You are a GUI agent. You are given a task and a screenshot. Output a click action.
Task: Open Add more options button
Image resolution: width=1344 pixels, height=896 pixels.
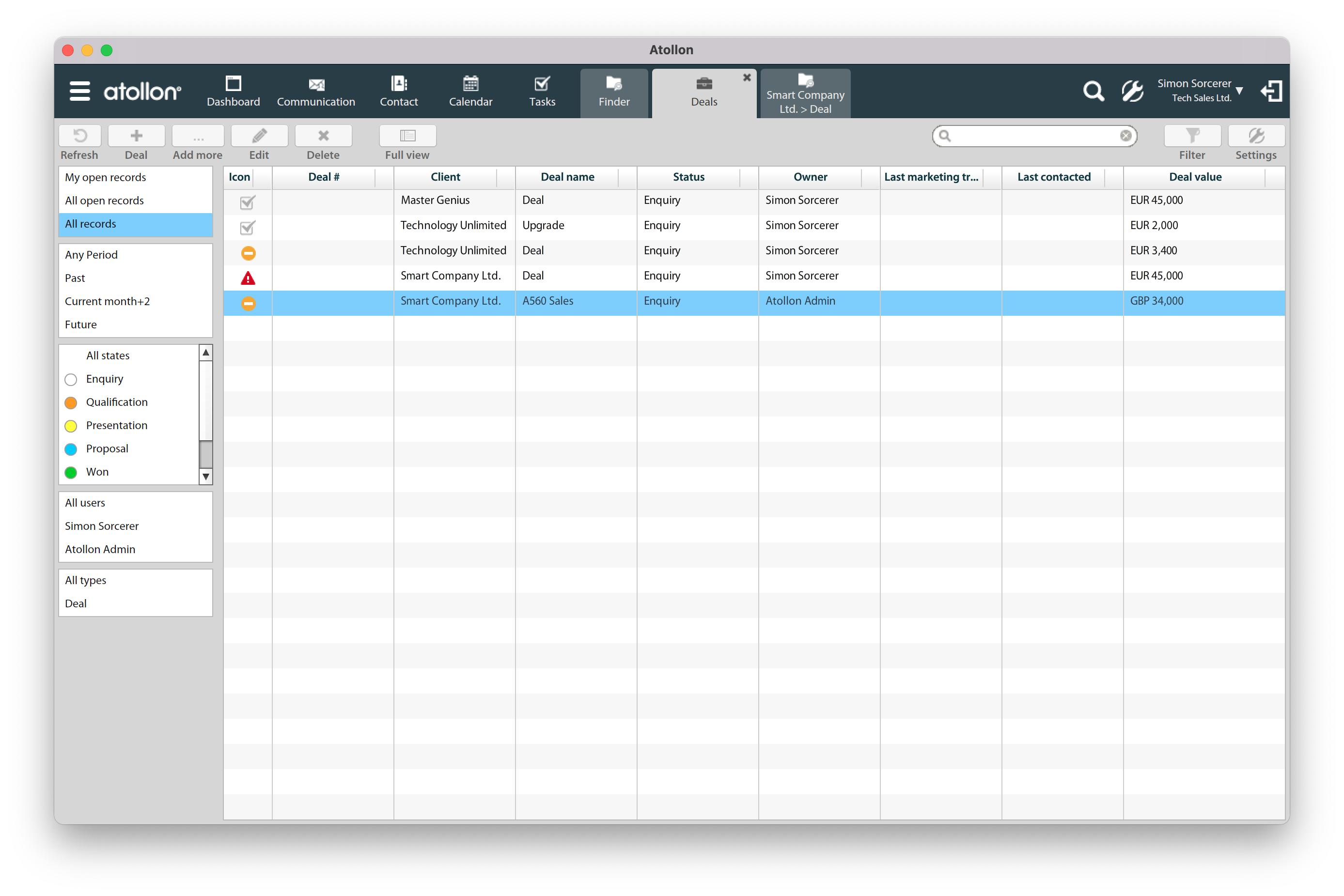pos(198,136)
